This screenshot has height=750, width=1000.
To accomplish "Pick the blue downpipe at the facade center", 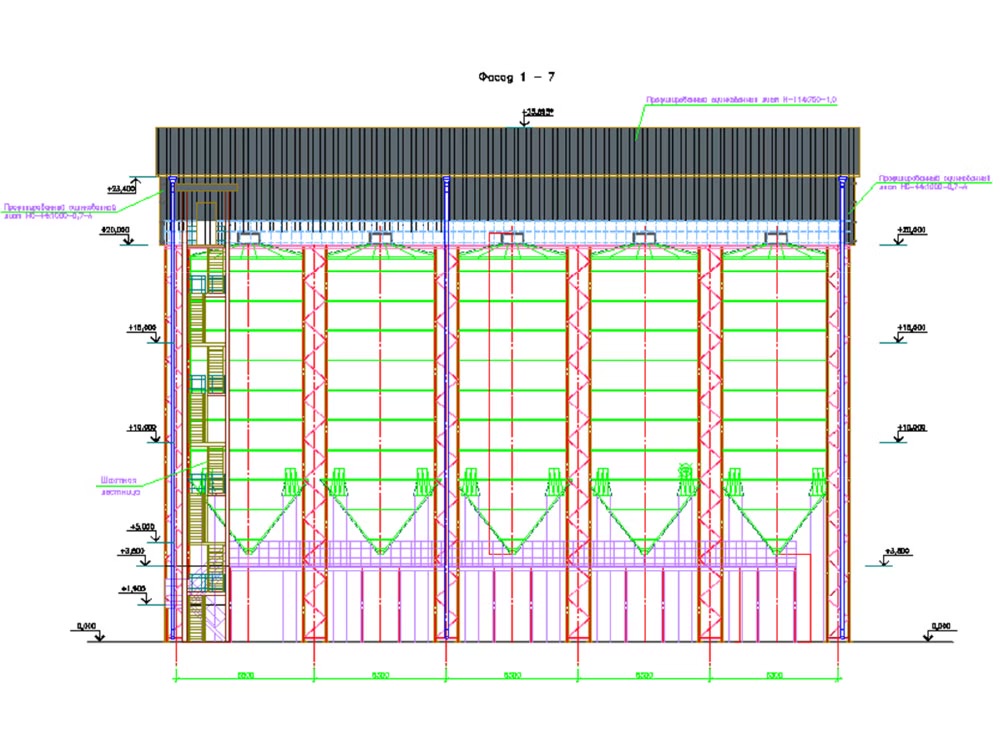I will click(x=446, y=408).
